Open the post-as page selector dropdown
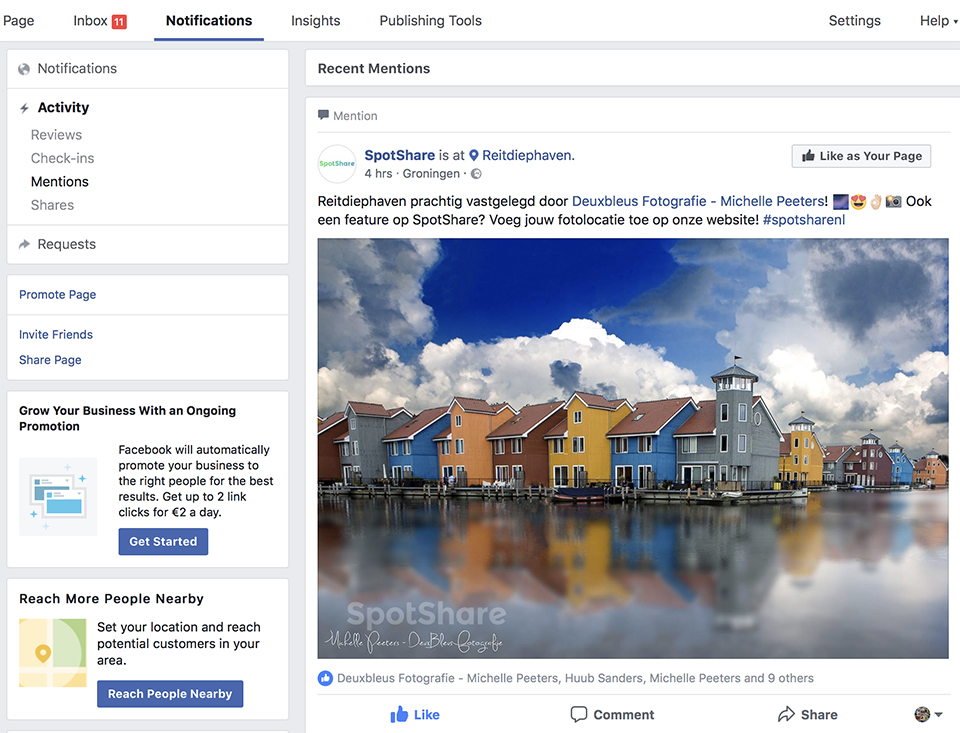Screen dimensions: 960x733 [x=928, y=714]
